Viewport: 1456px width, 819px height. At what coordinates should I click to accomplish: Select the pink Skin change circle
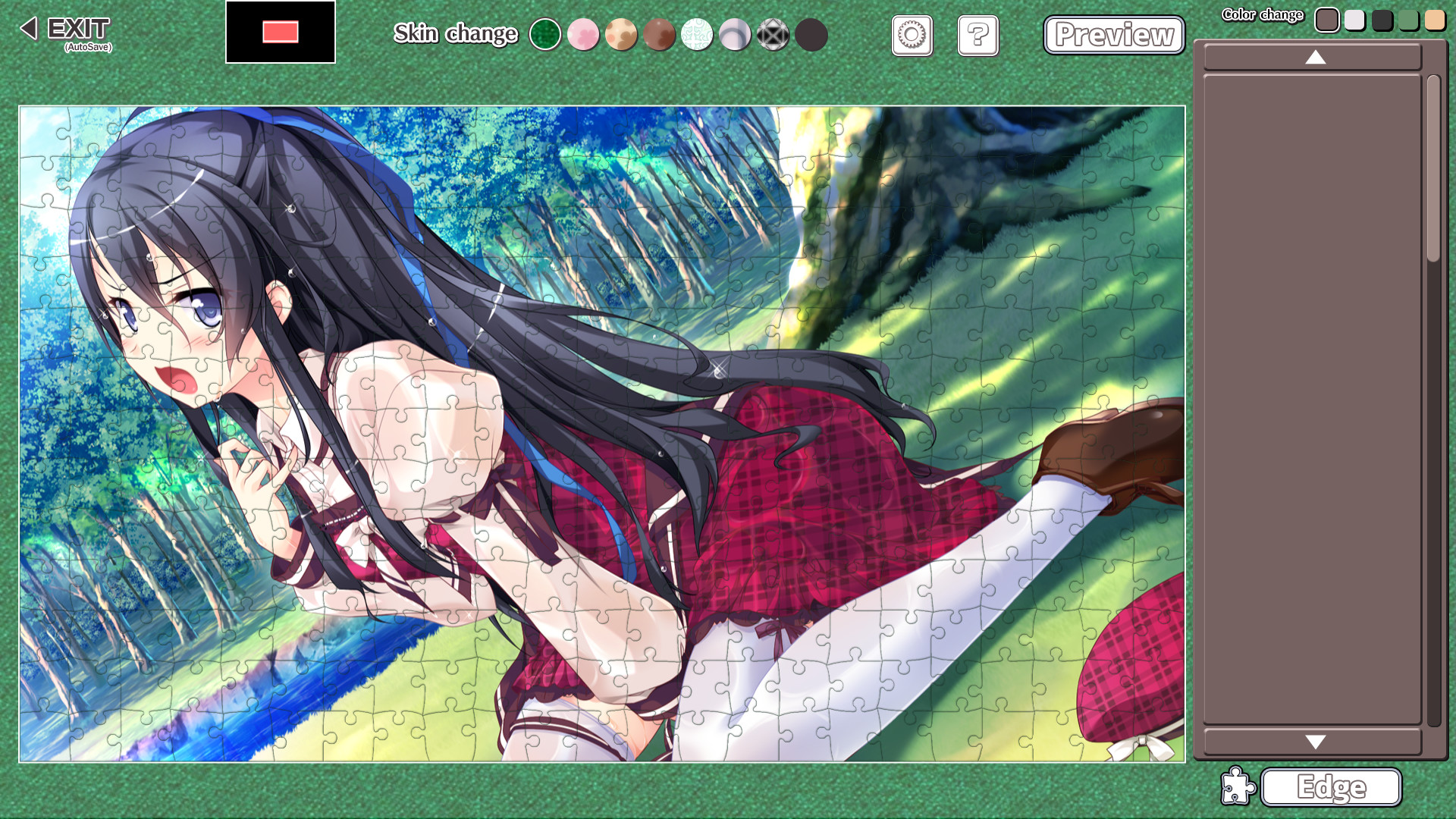click(584, 34)
